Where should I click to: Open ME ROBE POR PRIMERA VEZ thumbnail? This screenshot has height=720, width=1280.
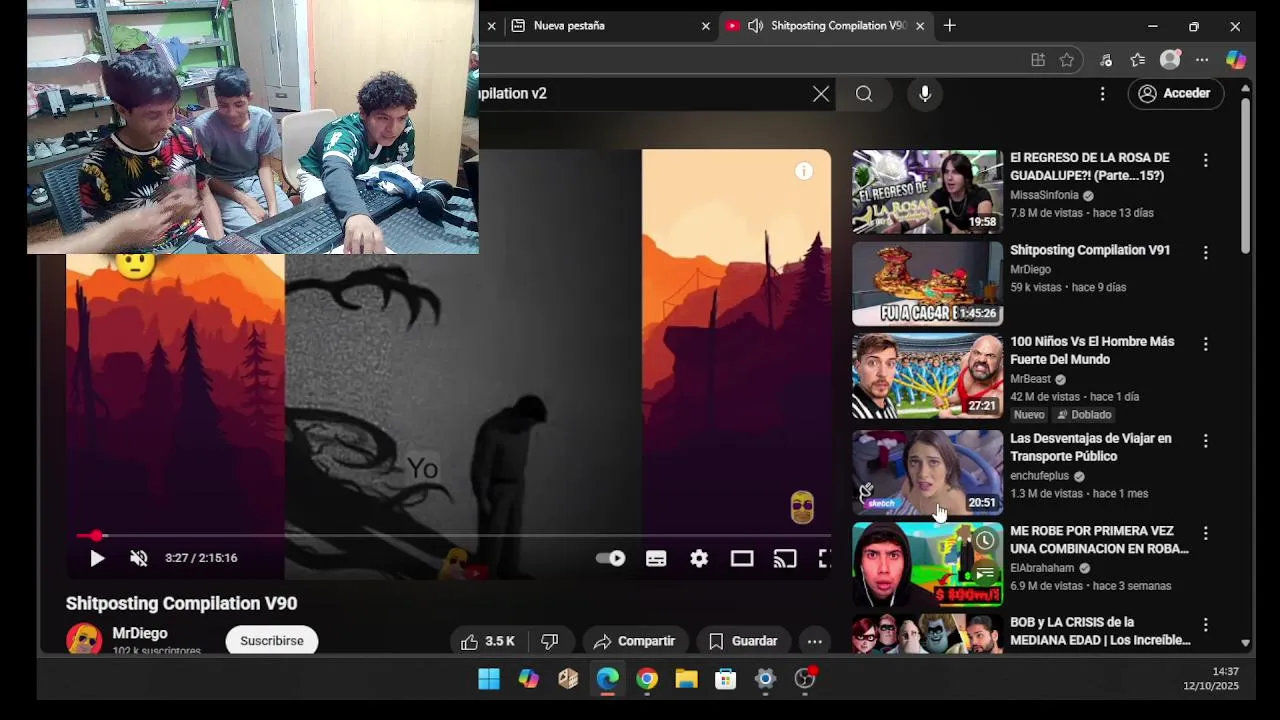tap(927, 564)
